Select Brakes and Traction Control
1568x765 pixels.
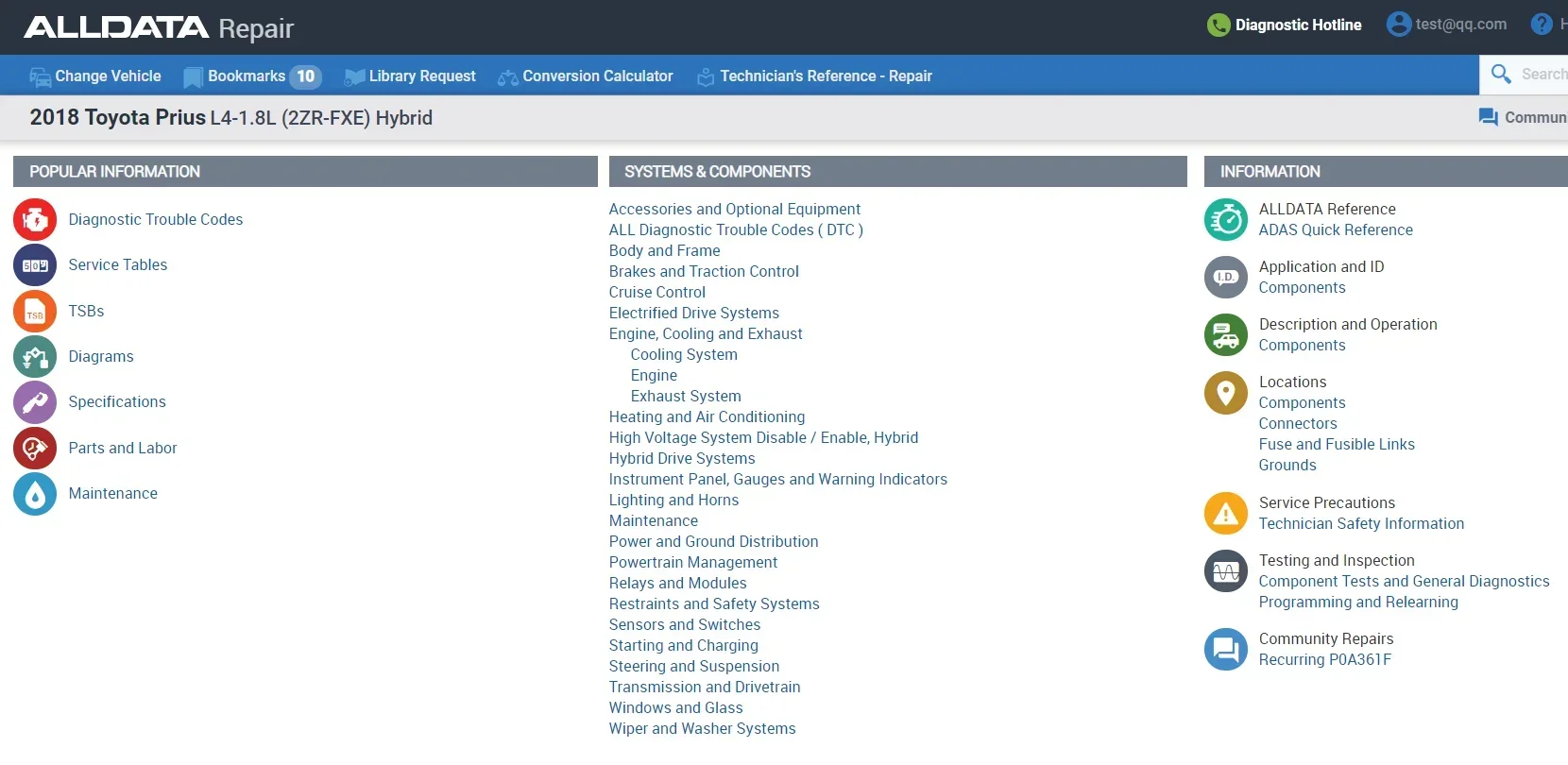point(704,272)
